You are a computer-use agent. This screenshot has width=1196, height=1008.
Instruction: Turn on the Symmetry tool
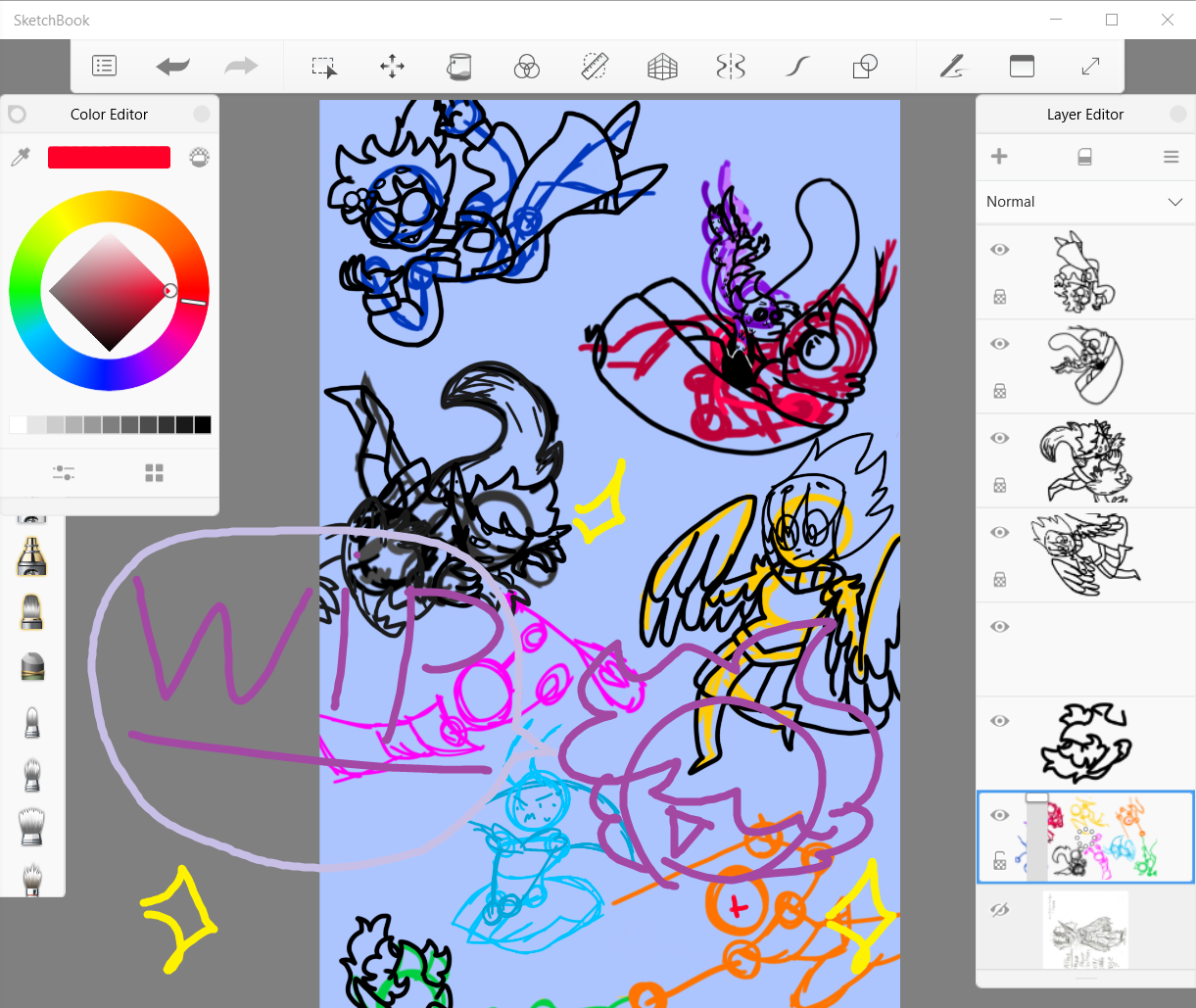click(x=731, y=66)
